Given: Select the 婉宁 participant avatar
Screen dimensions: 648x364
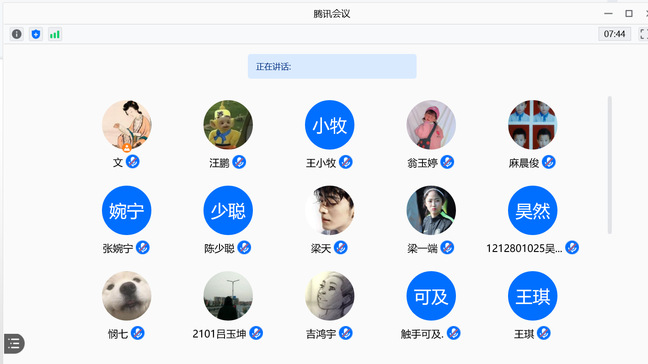Looking at the screenshot, I should [126, 210].
